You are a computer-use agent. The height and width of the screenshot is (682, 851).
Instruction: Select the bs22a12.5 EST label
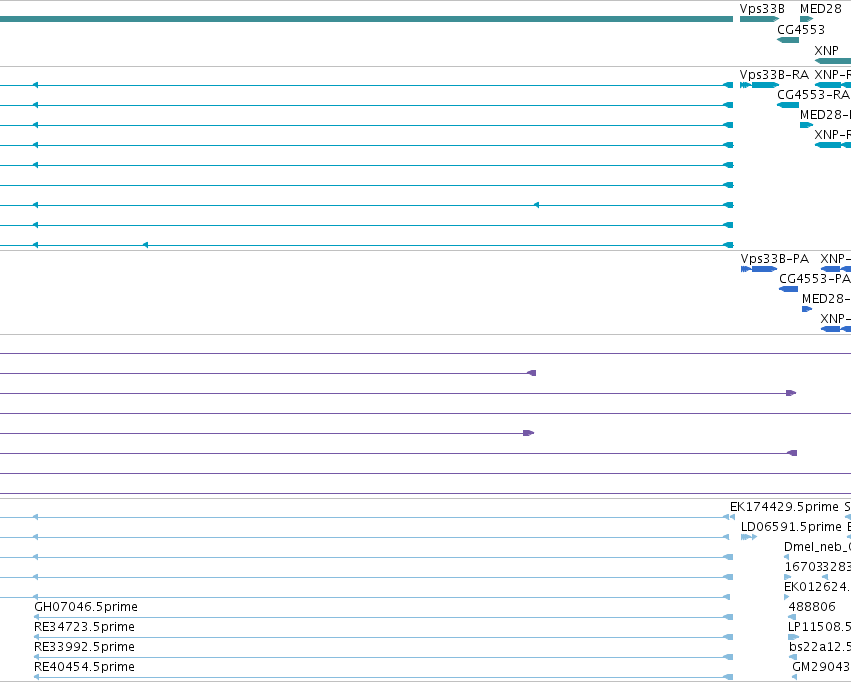(x=820, y=647)
